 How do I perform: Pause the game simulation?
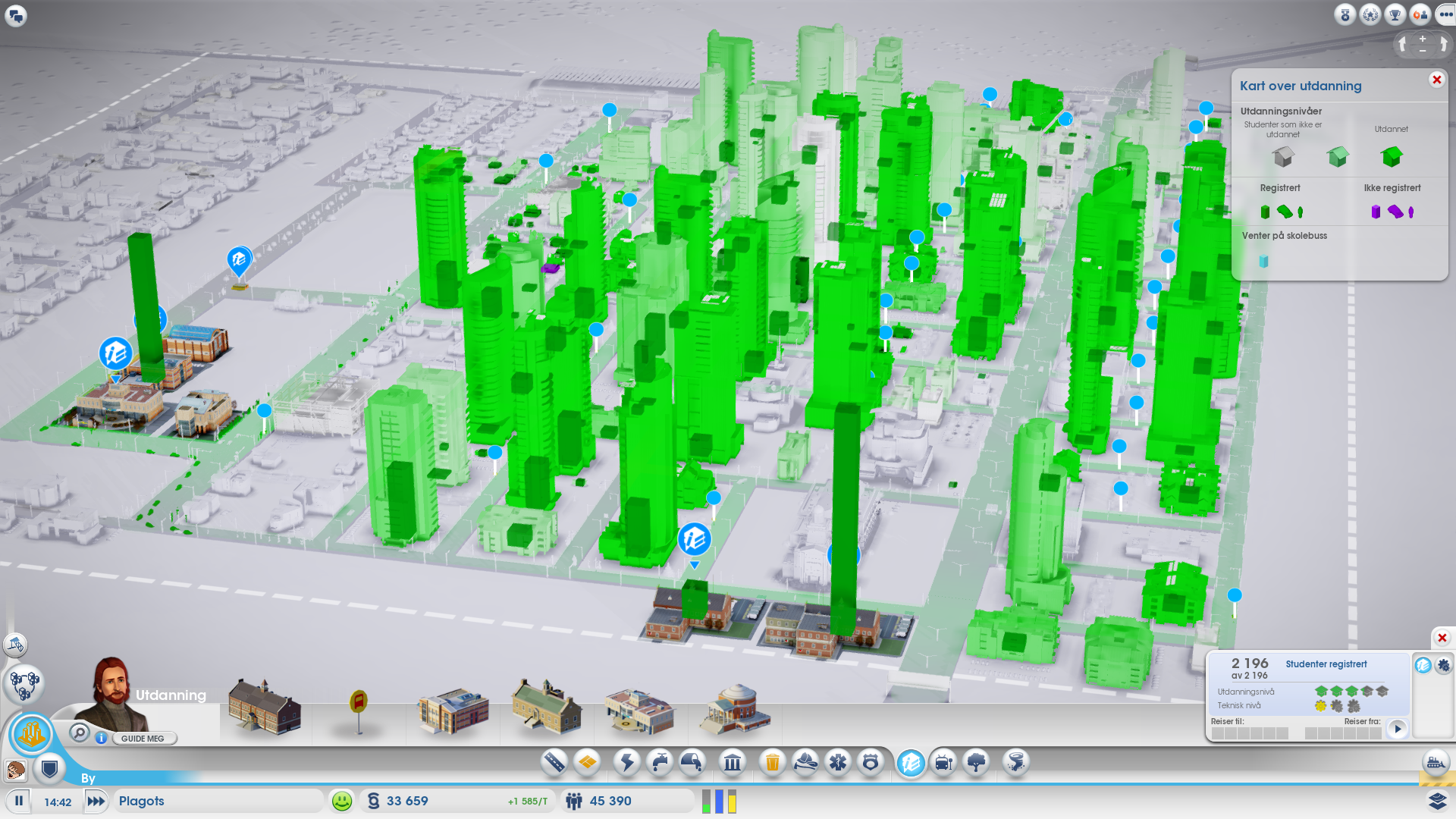click(19, 801)
